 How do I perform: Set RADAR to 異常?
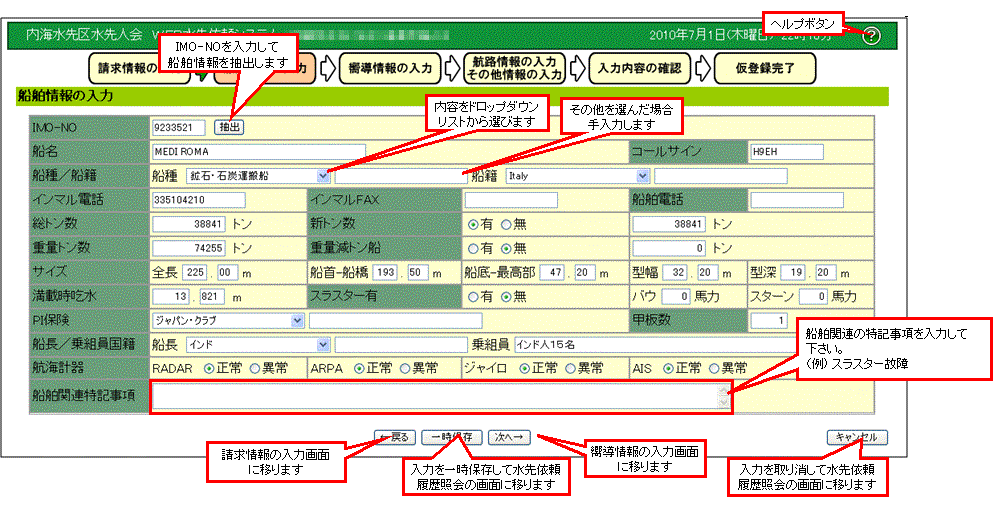click(256, 368)
